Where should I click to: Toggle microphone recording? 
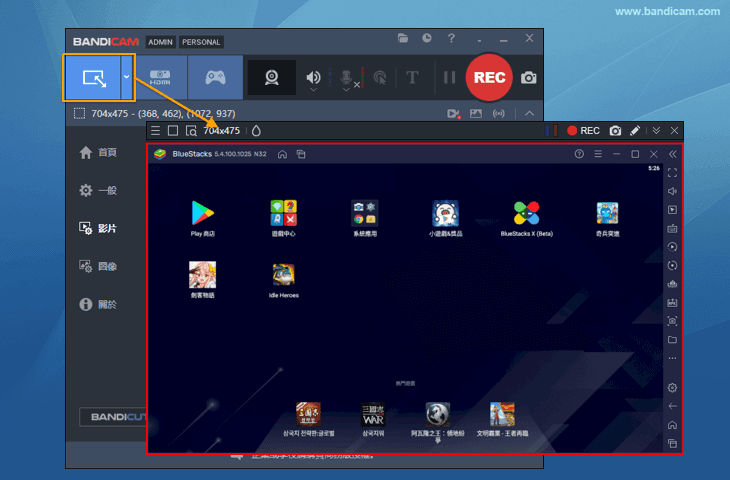coord(346,77)
